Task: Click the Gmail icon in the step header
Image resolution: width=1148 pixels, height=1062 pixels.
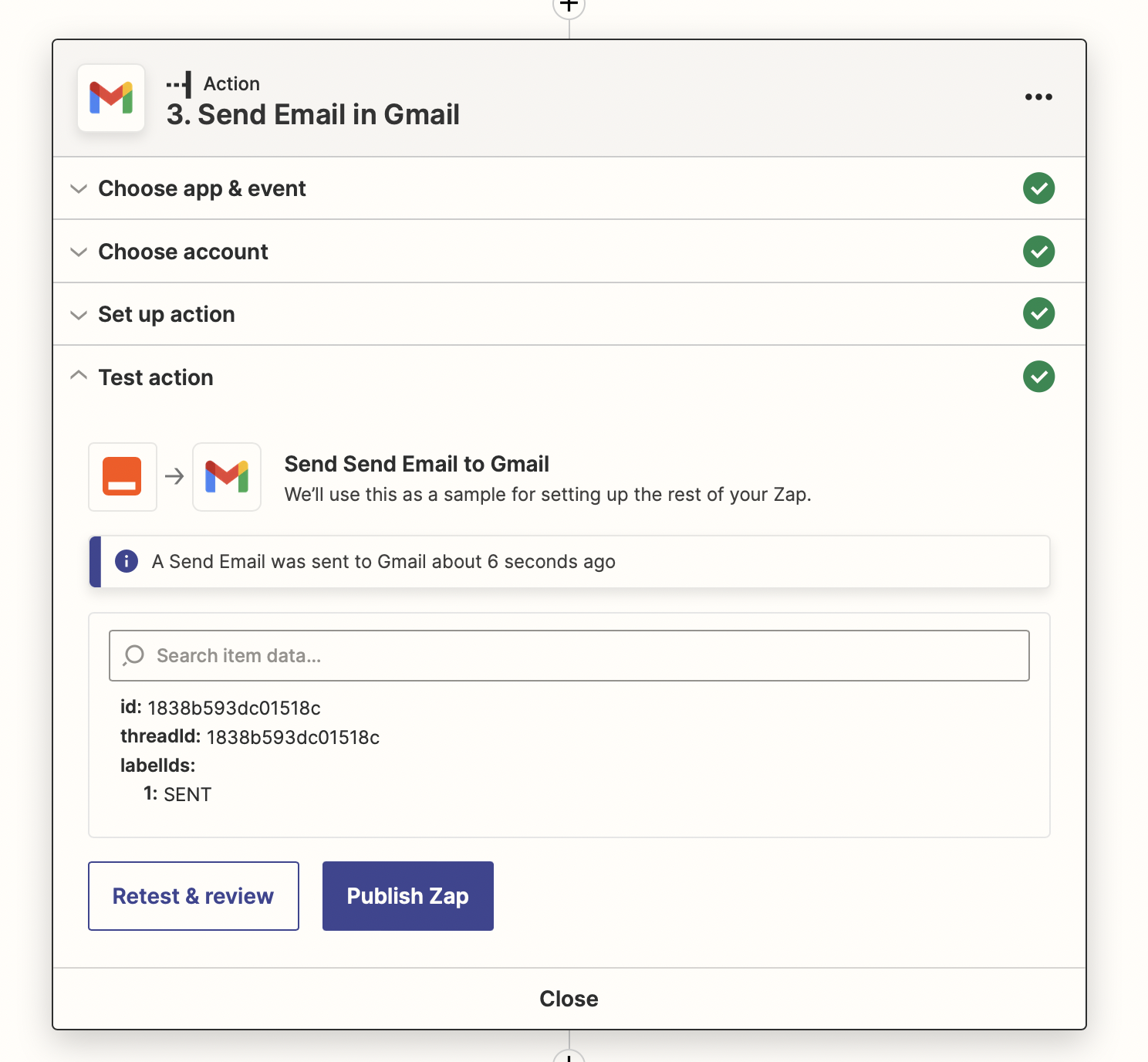Action: click(x=111, y=98)
